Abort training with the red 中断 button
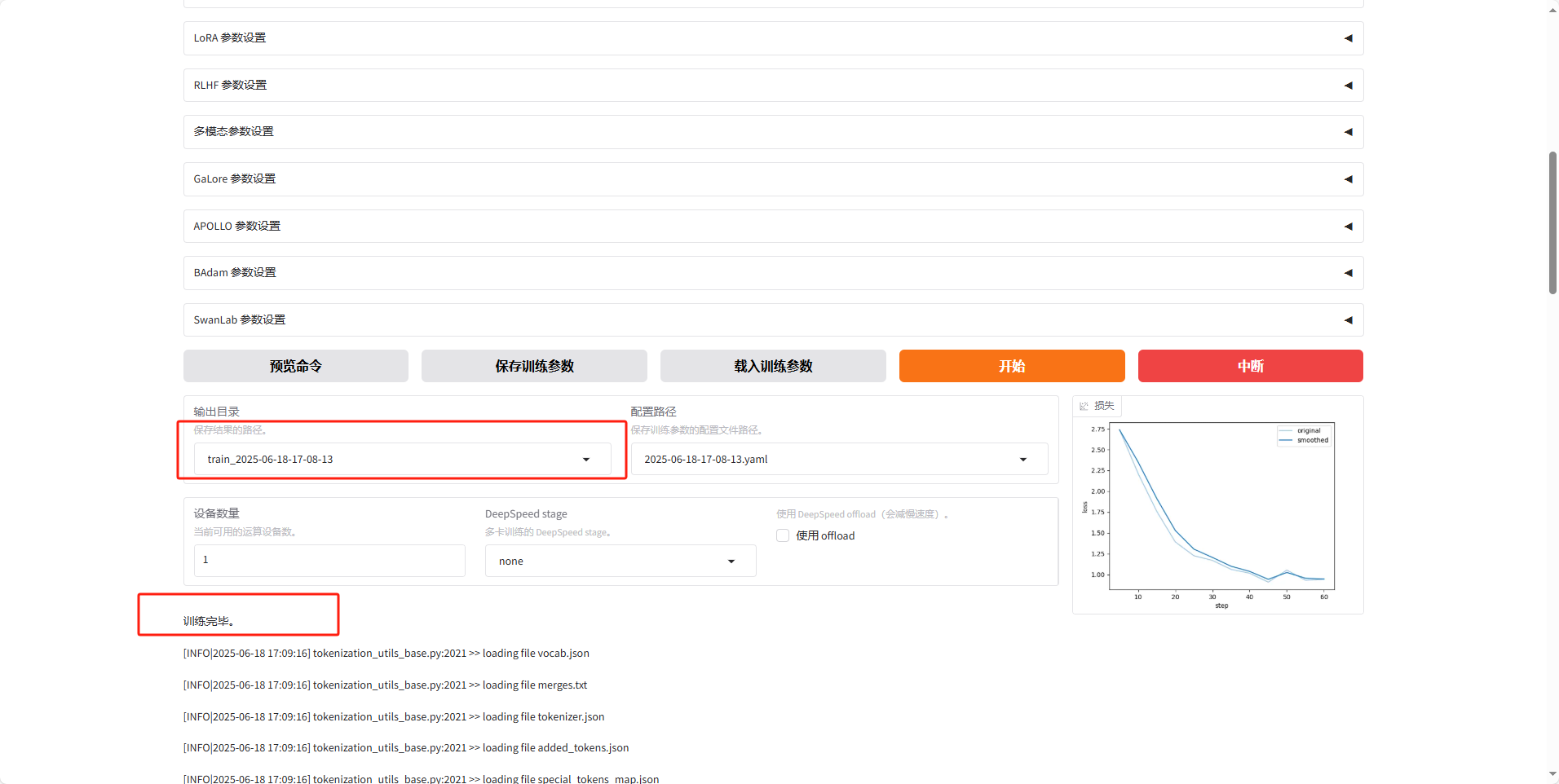This screenshot has width=1559, height=784. point(1251,366)
